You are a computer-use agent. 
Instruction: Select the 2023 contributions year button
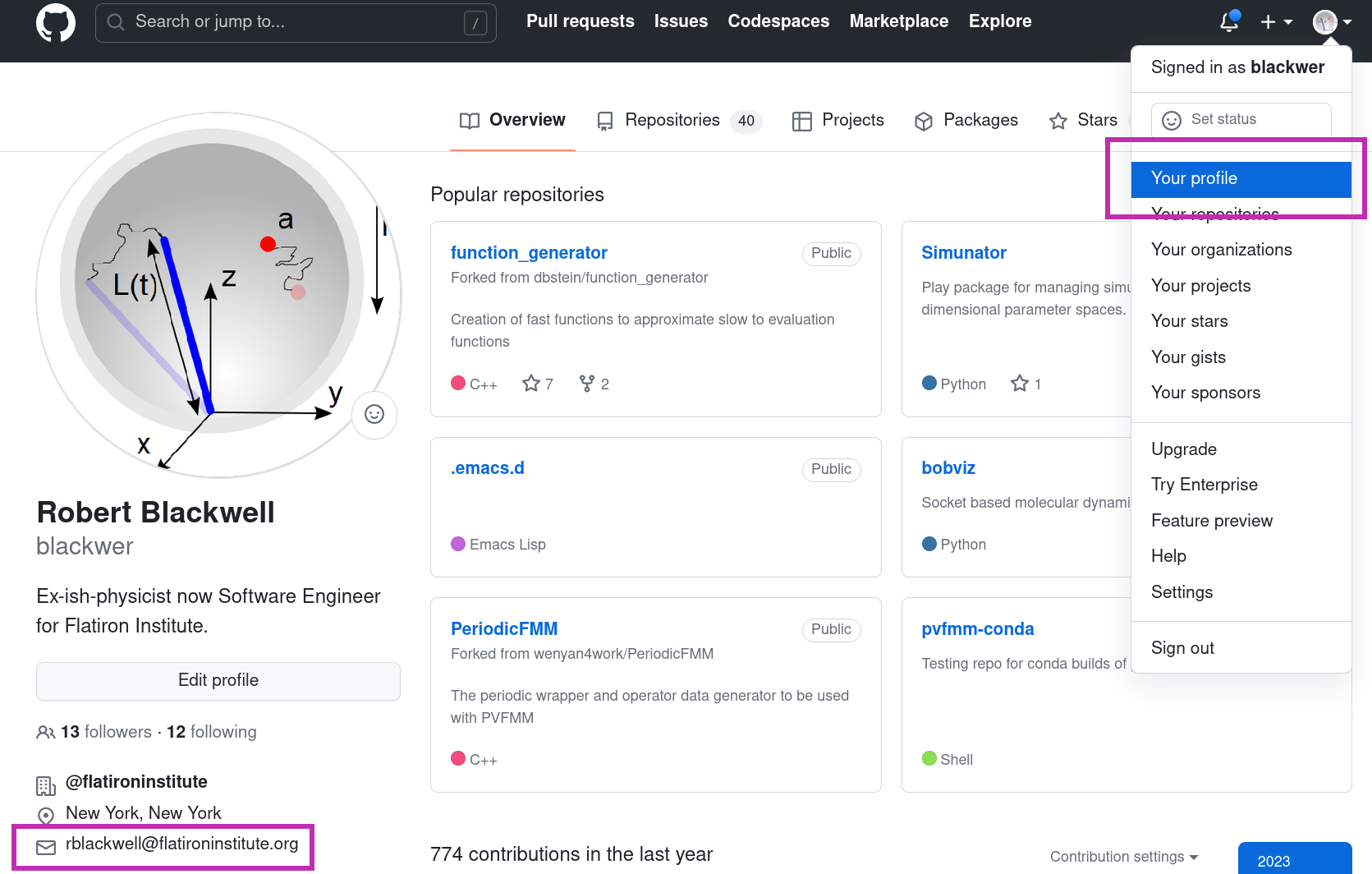[x=1295, y=858]
